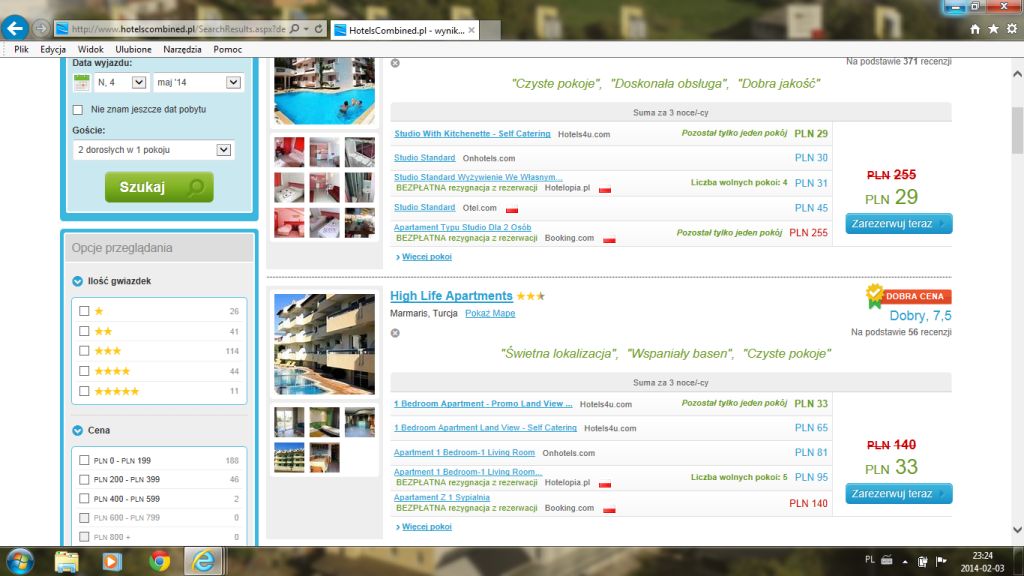Open the 'Studio With Kitchenette - Self Catering' link

click(x=472, y=134)
